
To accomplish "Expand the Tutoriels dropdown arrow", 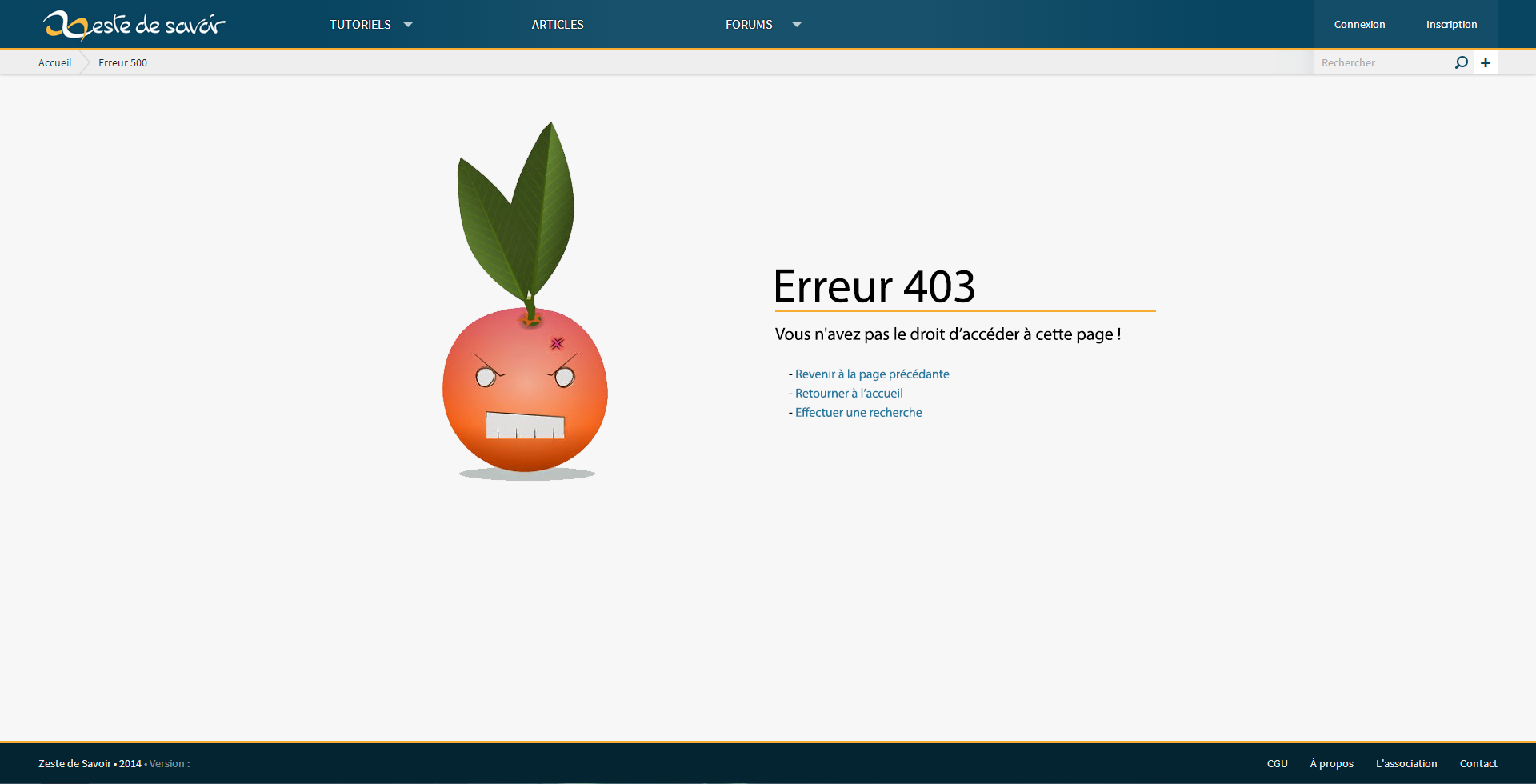I will 408,25.
